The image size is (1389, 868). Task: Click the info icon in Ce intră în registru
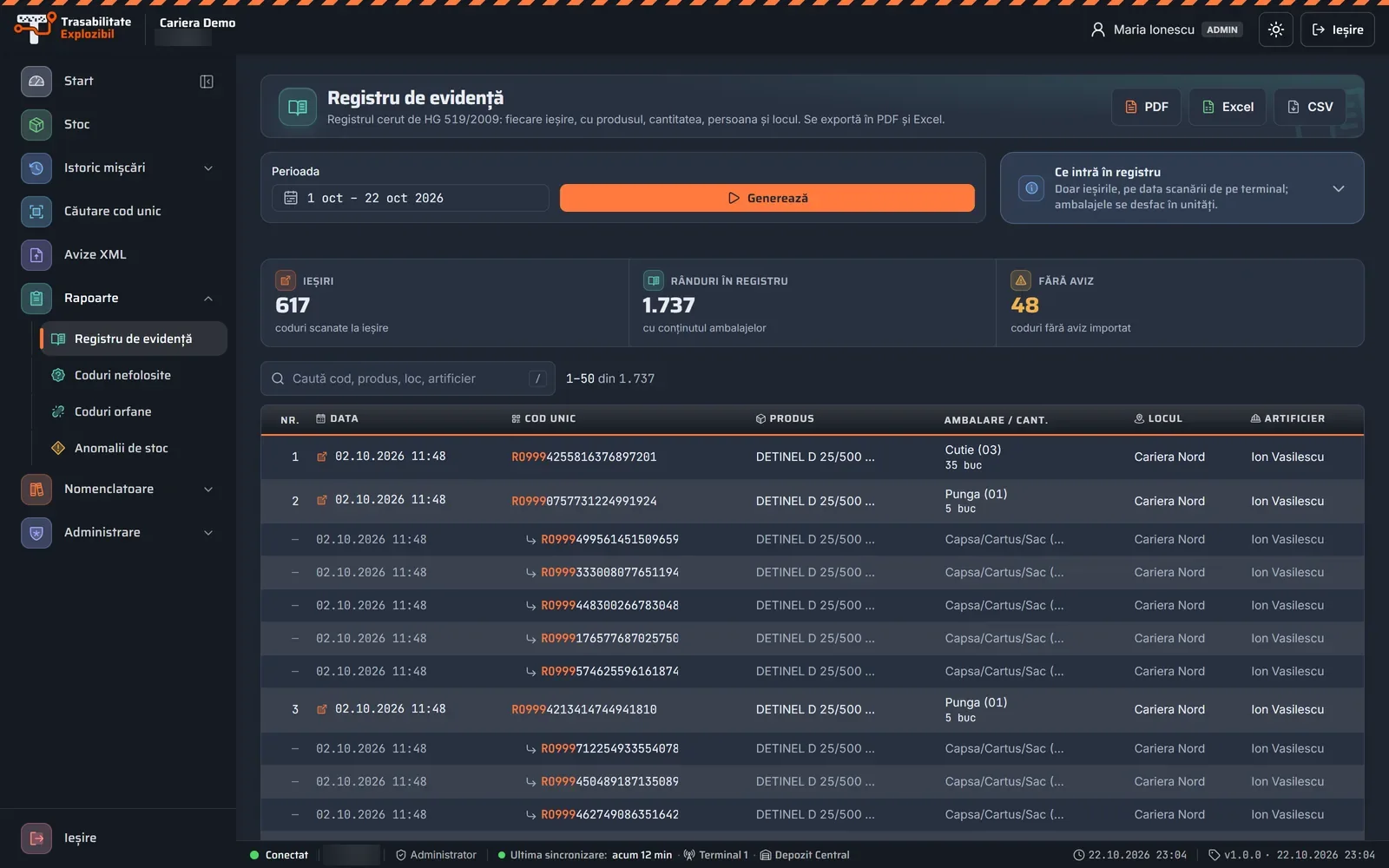[1031, 188]
